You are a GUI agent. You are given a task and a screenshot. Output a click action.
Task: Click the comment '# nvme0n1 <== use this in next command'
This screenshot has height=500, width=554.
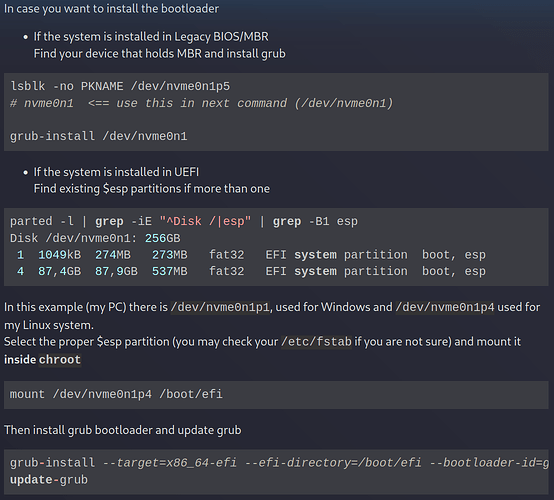[x=201, y=103]
